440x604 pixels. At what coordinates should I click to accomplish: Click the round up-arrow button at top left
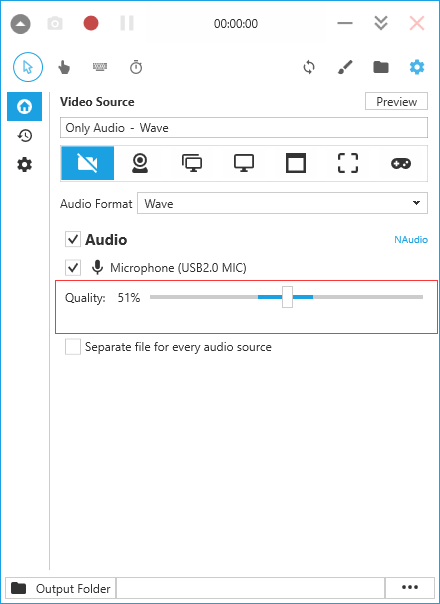[20, 24]
